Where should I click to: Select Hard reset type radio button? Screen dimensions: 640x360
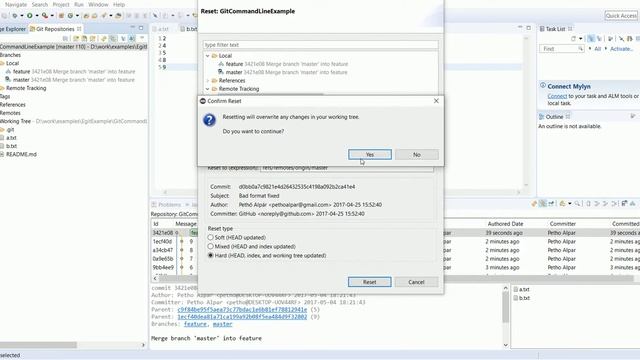click(211, 256)
